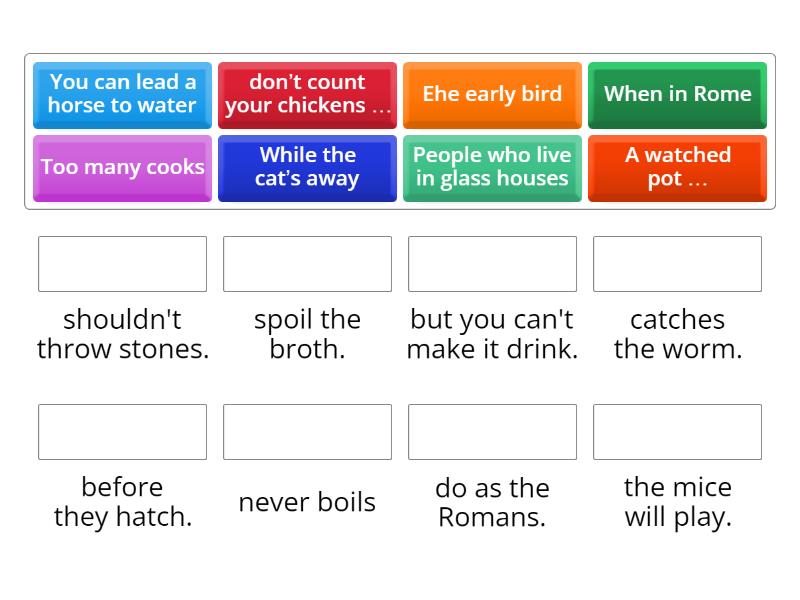Viewport: 800px width, 600px height.
Task: Click the empty box above 'catches the worm.'
Action: 677,264
